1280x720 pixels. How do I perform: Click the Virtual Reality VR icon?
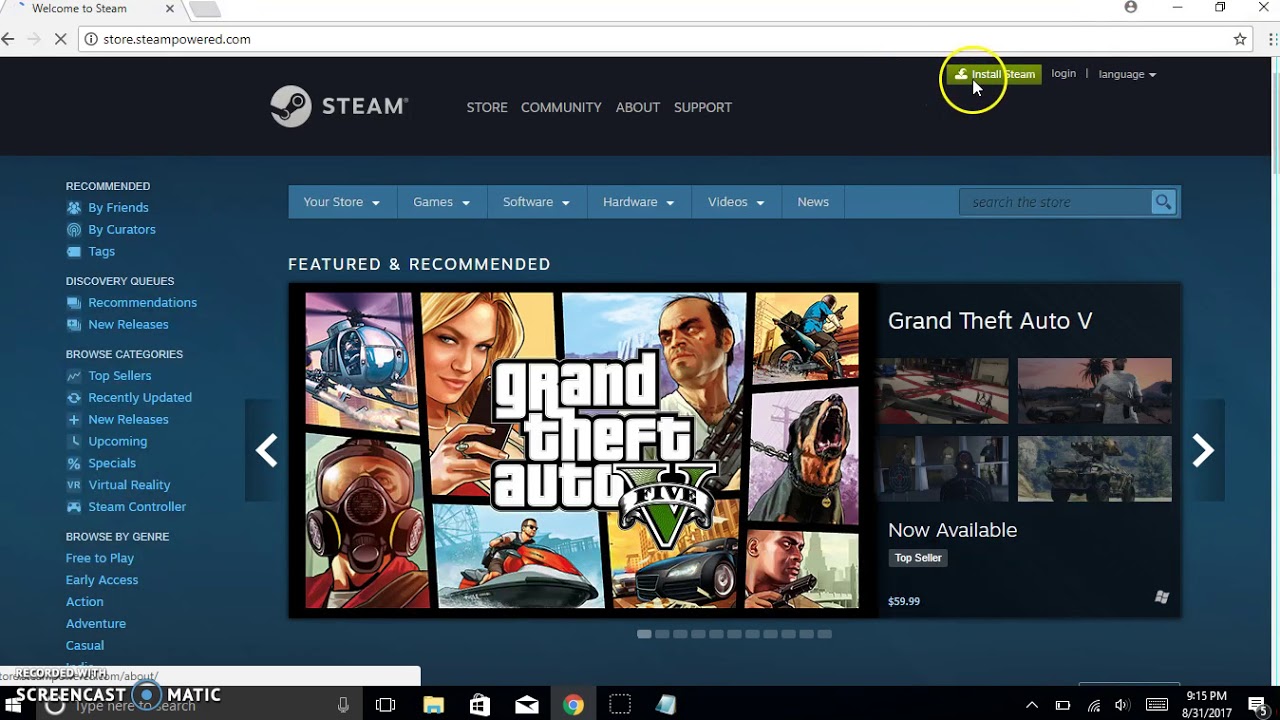pos(74,486)
